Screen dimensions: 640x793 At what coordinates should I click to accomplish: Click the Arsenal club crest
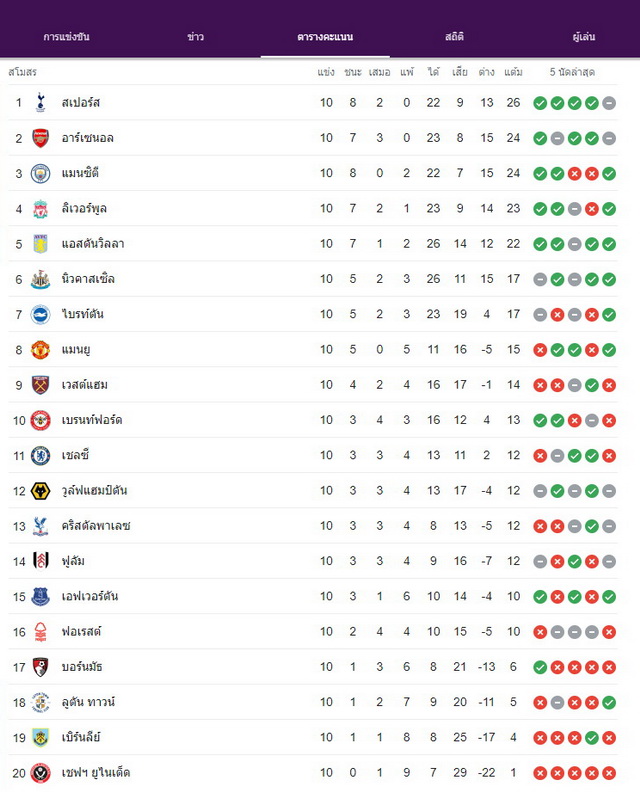(40, 138)
